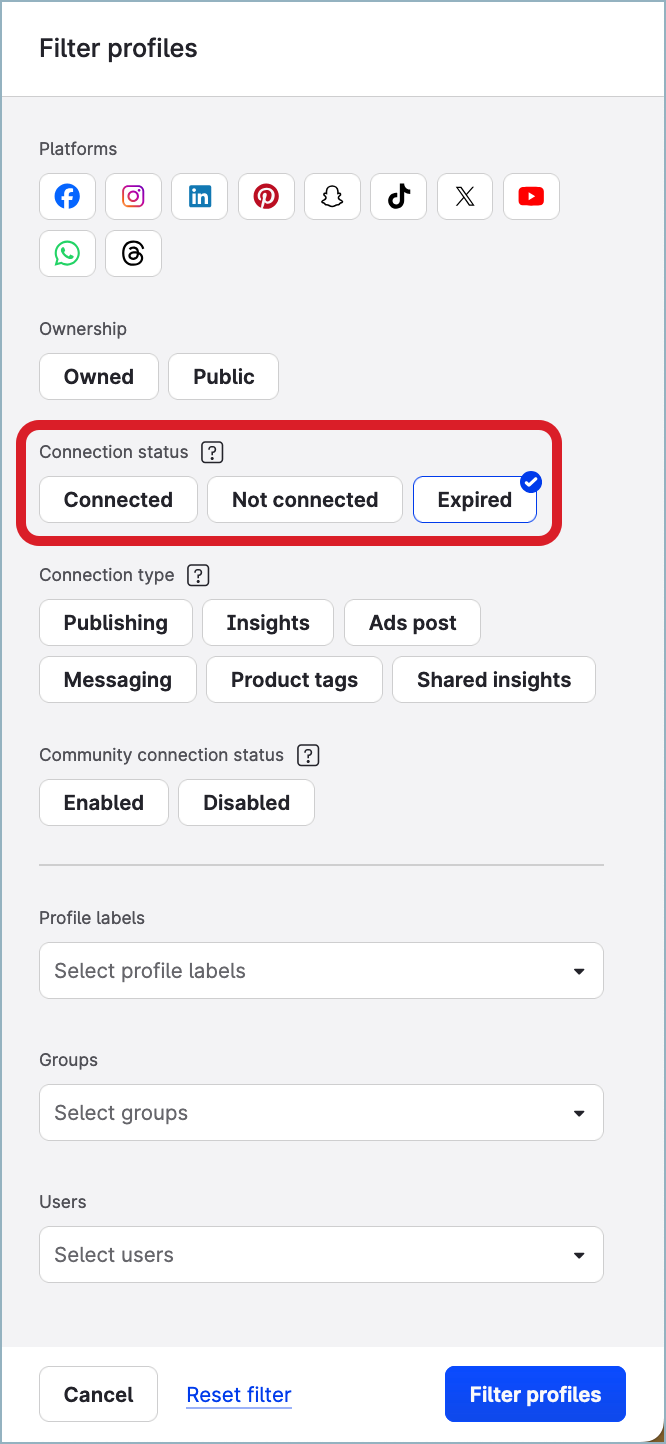Screen dimensions: 666x1444
Task: Click the Reset filter link
Action: (239, 1395)
